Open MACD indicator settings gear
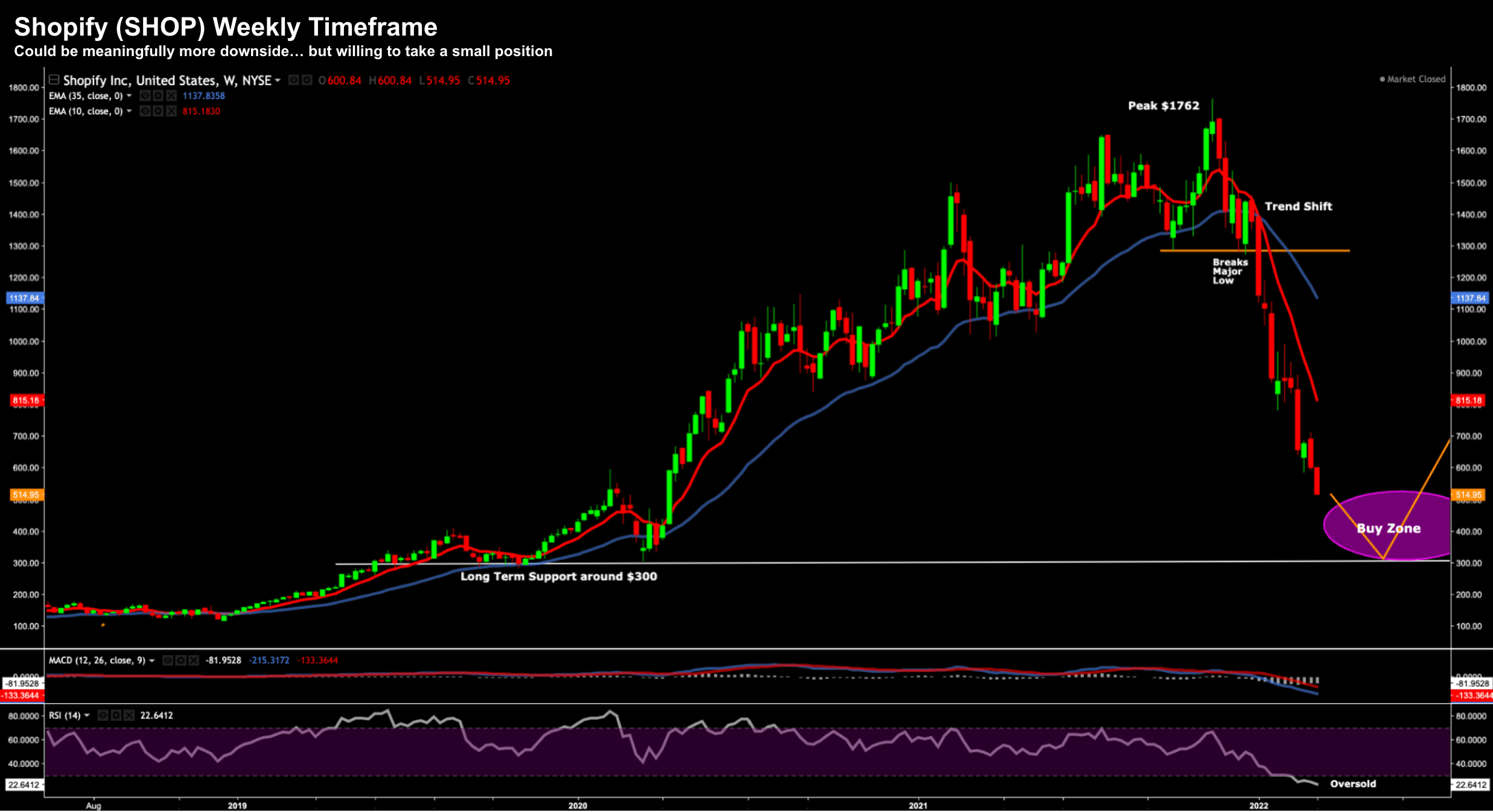 pyautogui.click(x=181, y=661)
